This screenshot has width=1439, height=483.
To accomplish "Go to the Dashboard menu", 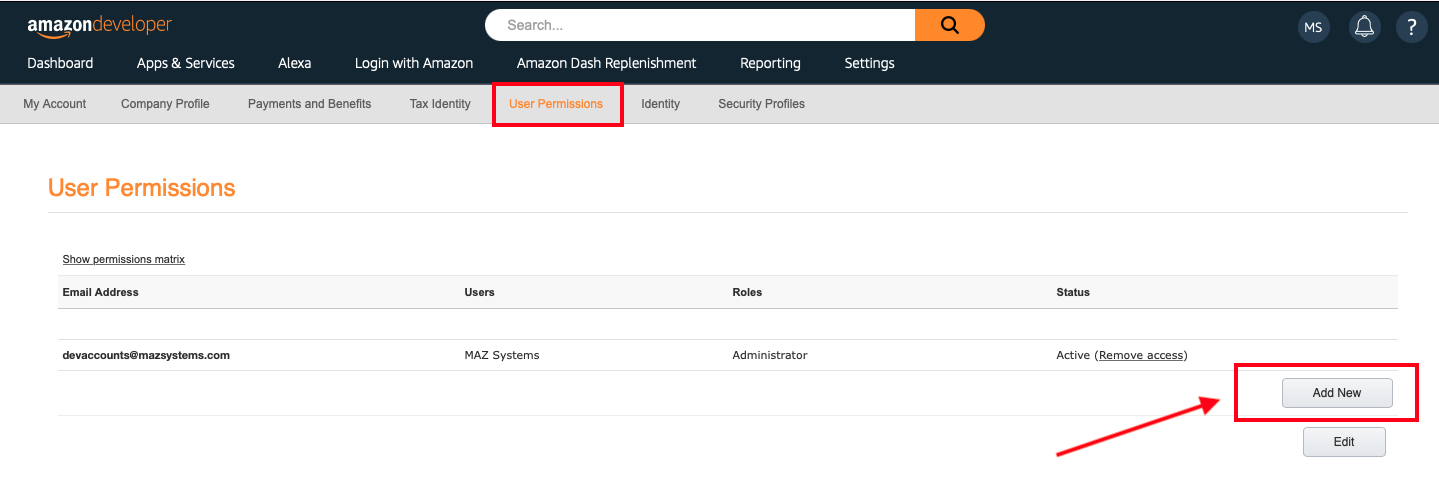I will [60, 63].
